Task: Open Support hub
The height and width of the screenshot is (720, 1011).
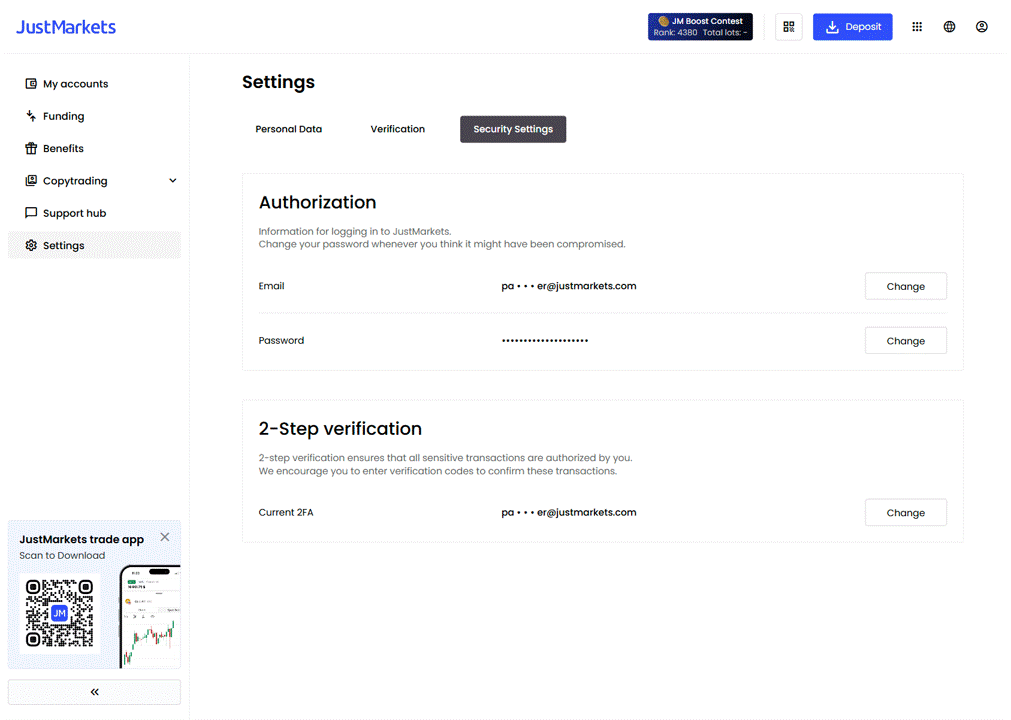Action: click(94, 213)
